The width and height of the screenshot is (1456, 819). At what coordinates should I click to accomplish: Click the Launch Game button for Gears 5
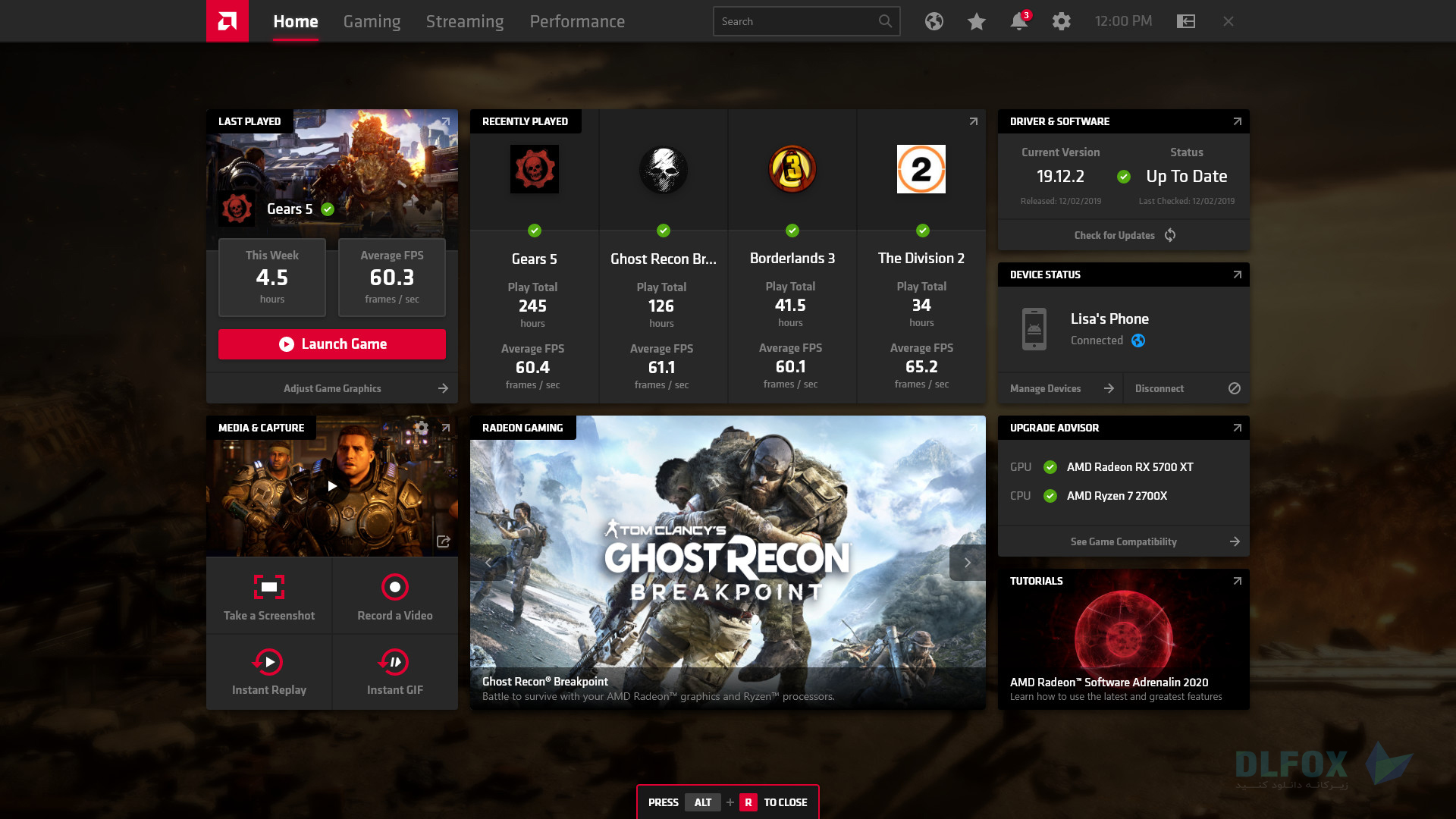point(332,343)
